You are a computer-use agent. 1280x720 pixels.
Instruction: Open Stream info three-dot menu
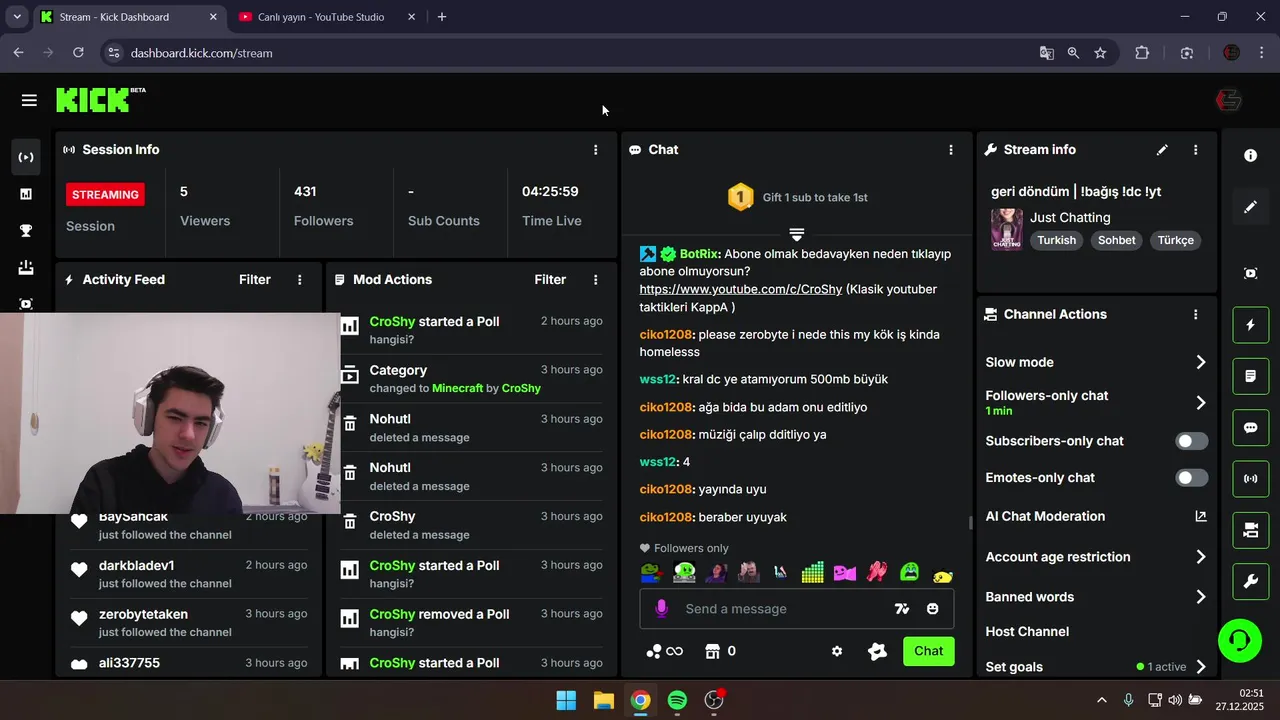pyautogui.click(x=1196, y=150)
